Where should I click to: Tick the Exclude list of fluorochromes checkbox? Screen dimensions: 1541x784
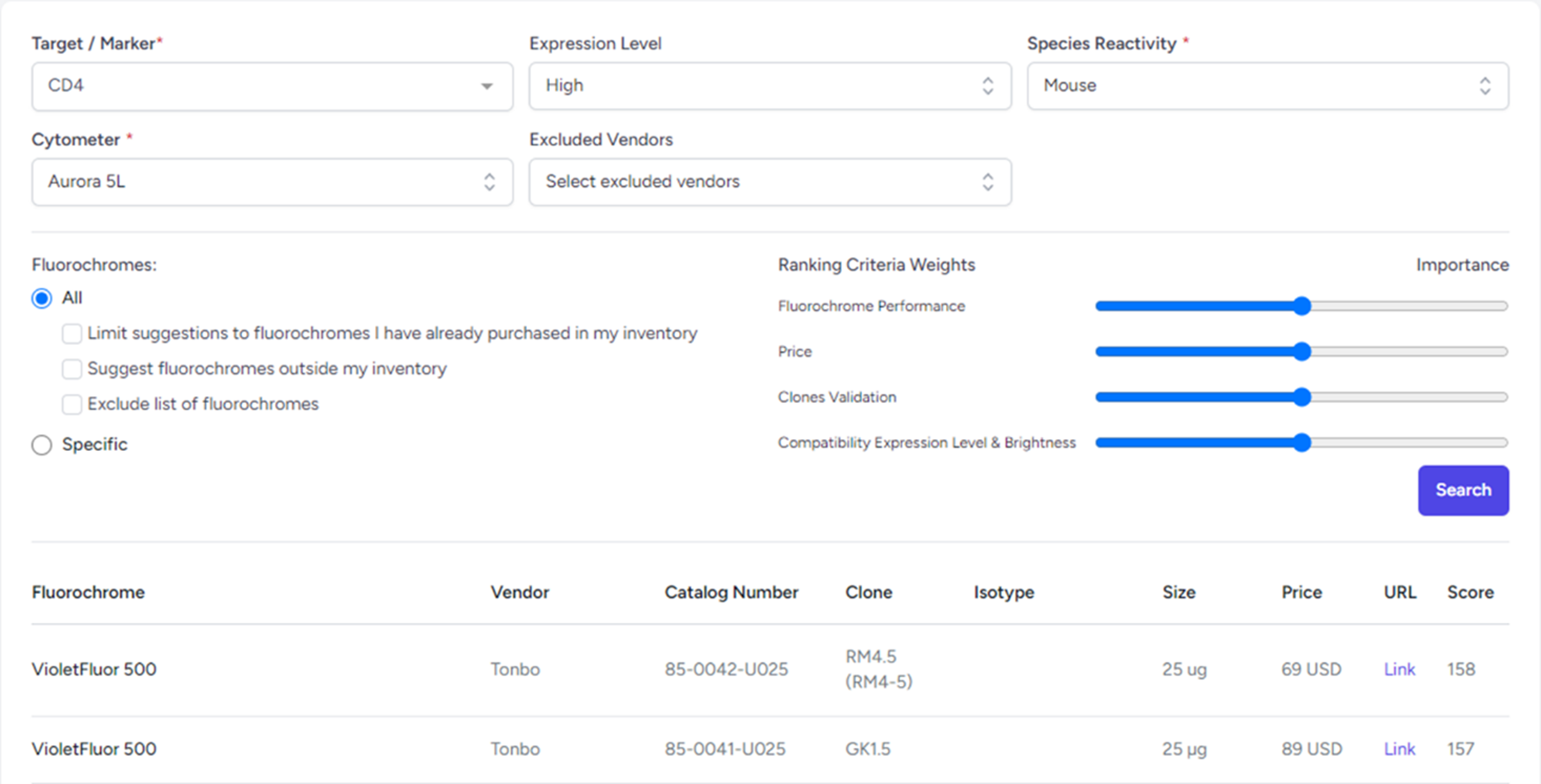[x=72, y=404]
